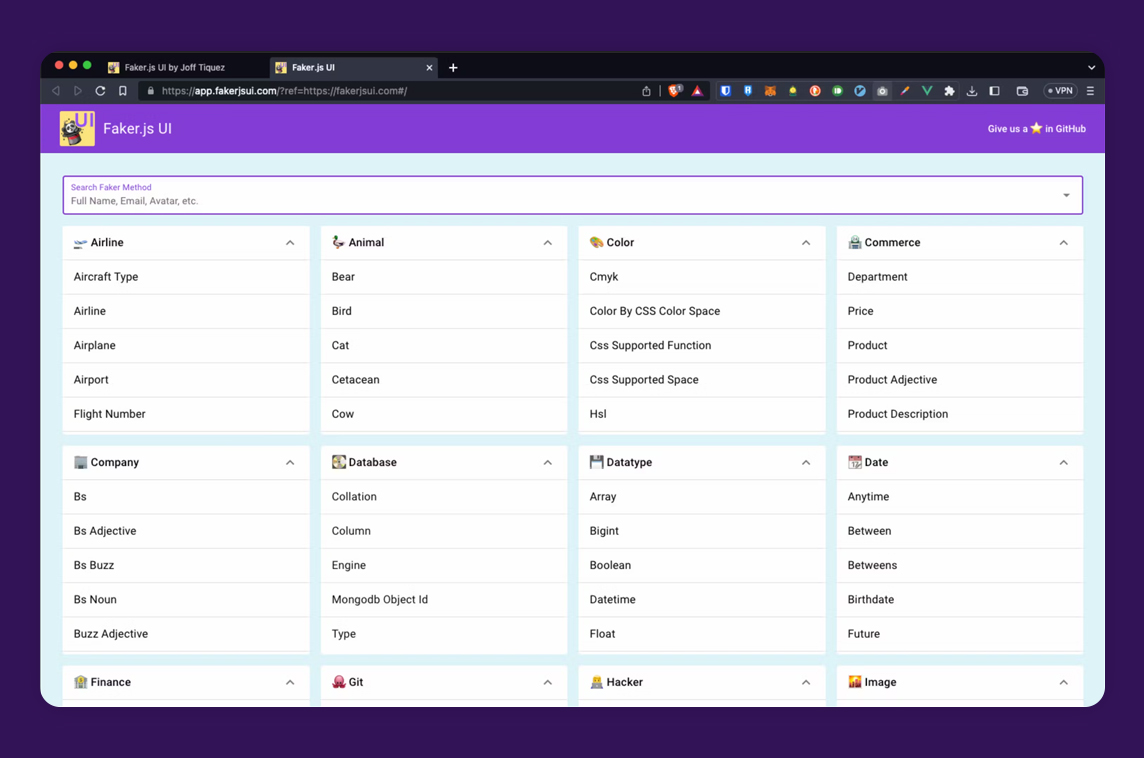Go forward with the browser forward arrow
1144x758 pixels.
77,90
